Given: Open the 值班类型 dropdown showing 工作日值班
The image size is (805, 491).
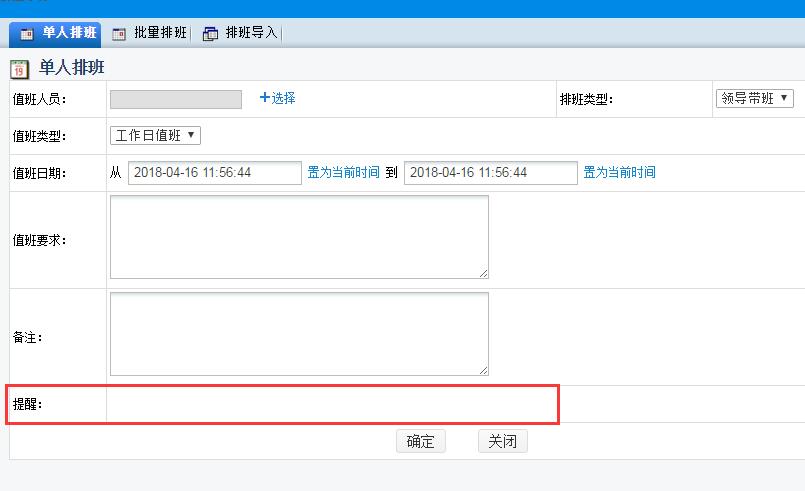Looking at the screenshot, I should pyautogui.click(x=155, y=135).
